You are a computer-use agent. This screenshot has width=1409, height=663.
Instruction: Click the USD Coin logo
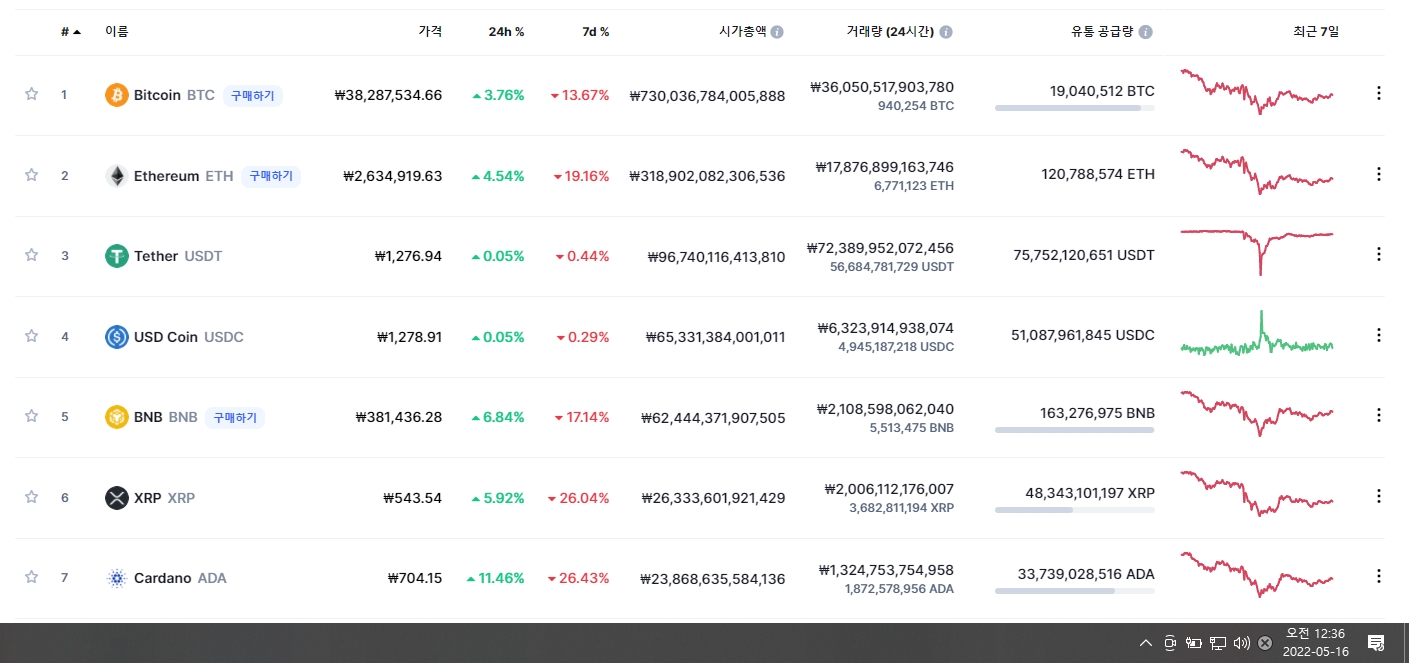click(x=117, y=337)
